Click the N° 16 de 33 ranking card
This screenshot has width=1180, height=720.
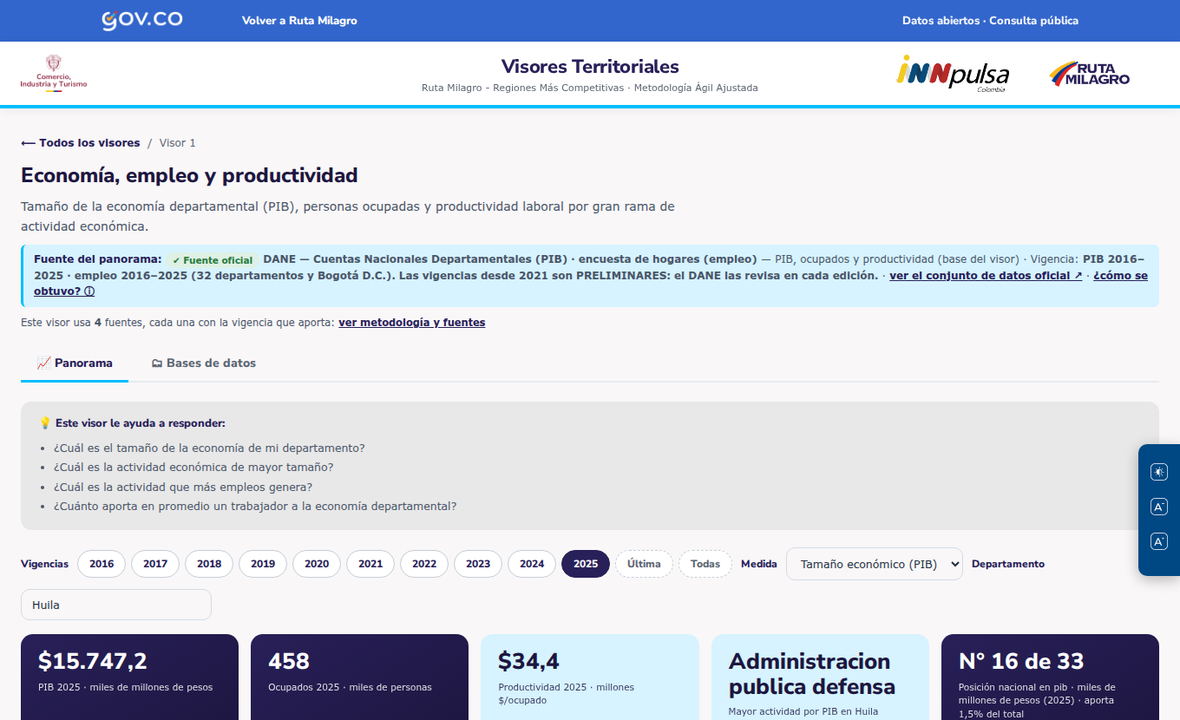[x=1050, y=677]
